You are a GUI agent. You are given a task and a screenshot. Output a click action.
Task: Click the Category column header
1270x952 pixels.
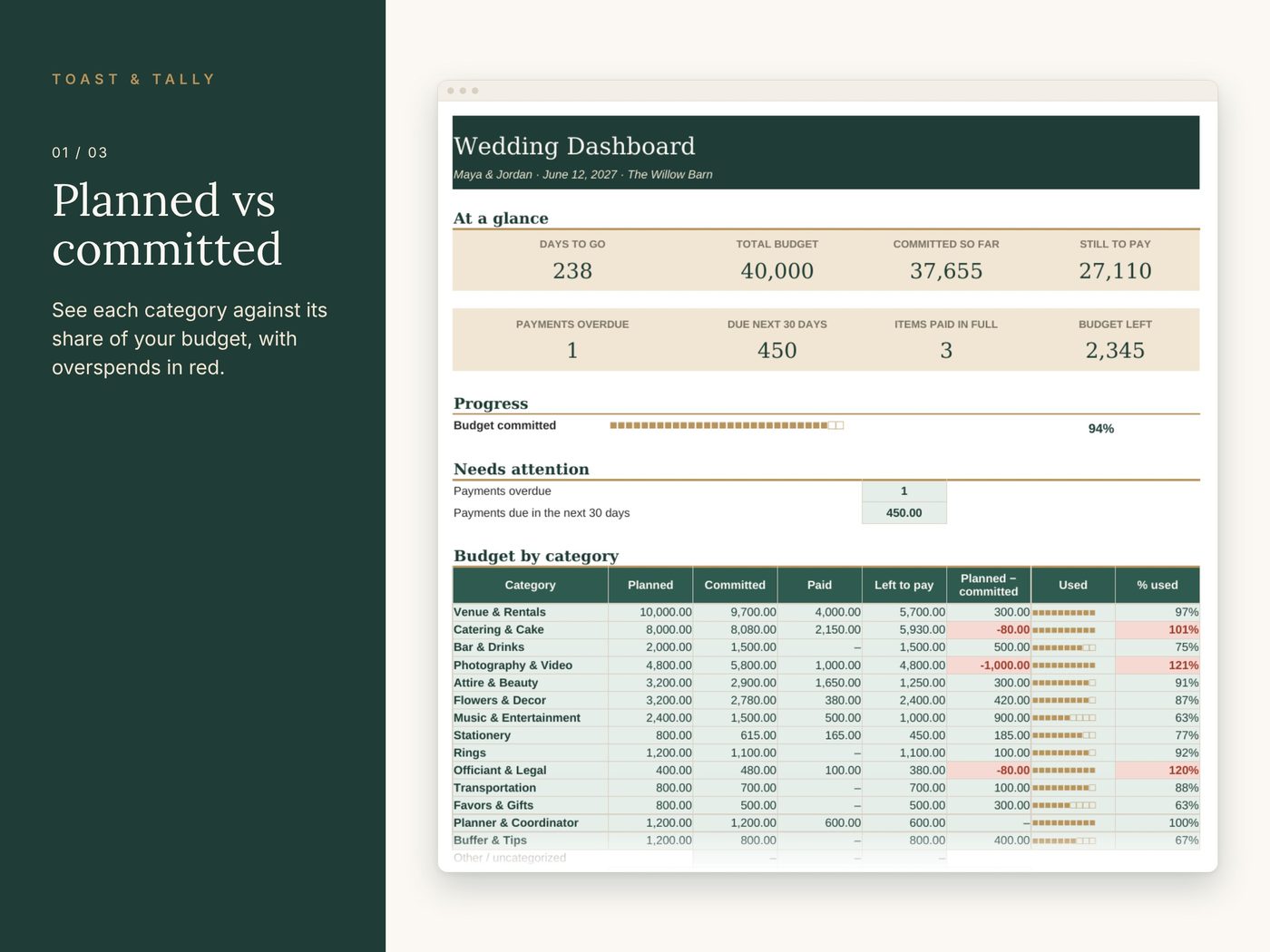click(x=531, y=585)
